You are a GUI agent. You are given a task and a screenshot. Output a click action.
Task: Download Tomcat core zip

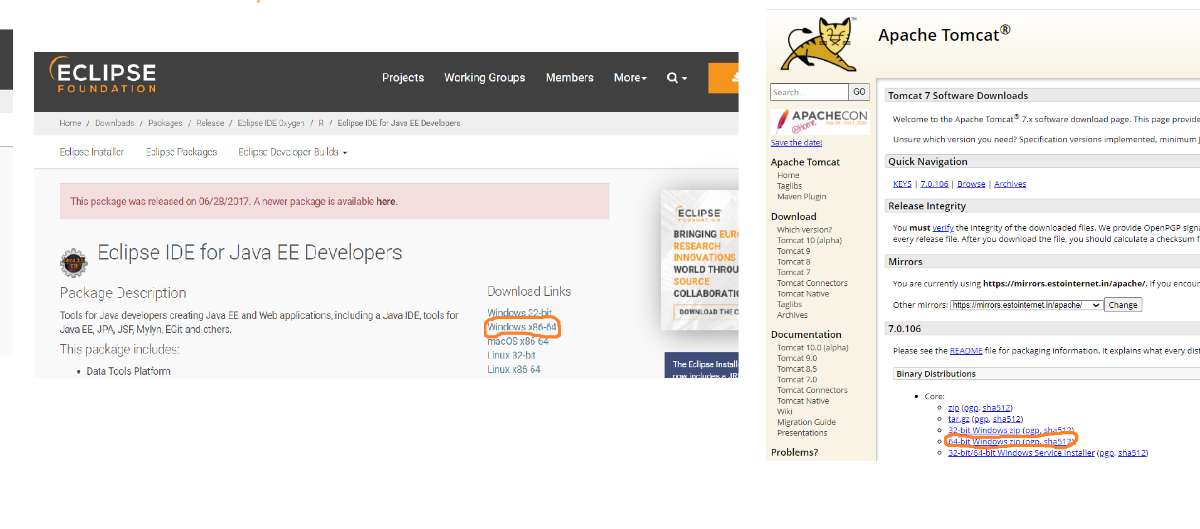coord(952,408)
